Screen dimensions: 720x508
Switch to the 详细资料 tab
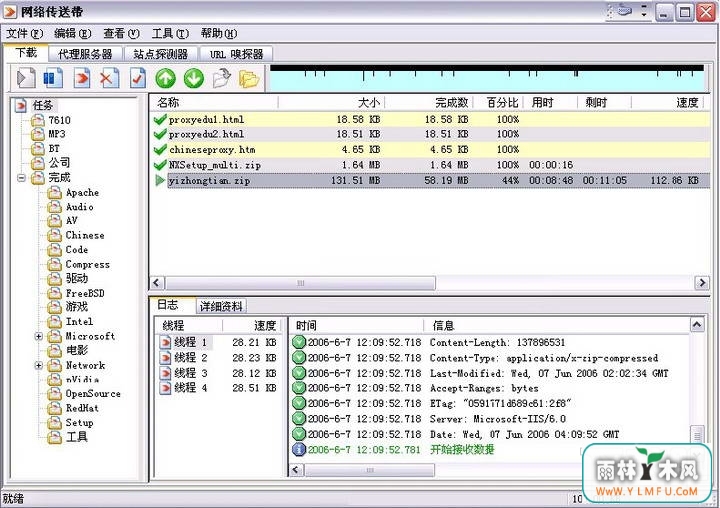coord(221,306)
